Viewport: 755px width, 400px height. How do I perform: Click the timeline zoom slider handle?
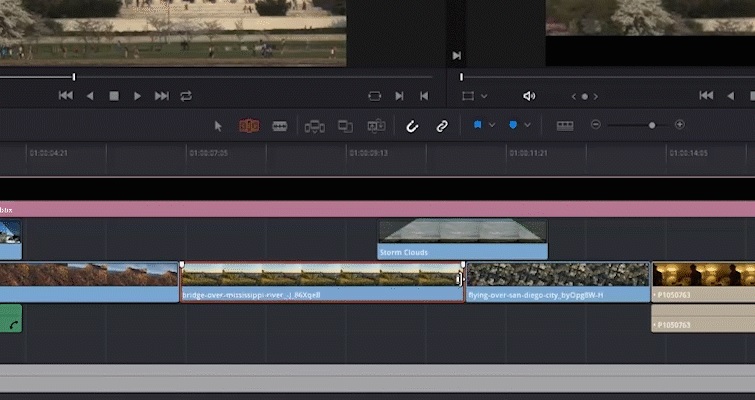[x=652, y=125]
